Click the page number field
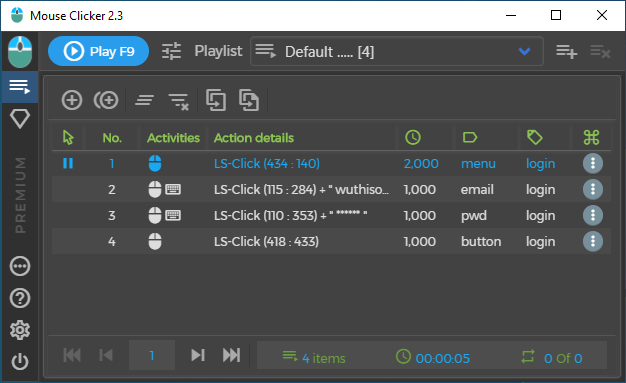The height and width of the screenshot is (383, 626). (x=152, y=355)
